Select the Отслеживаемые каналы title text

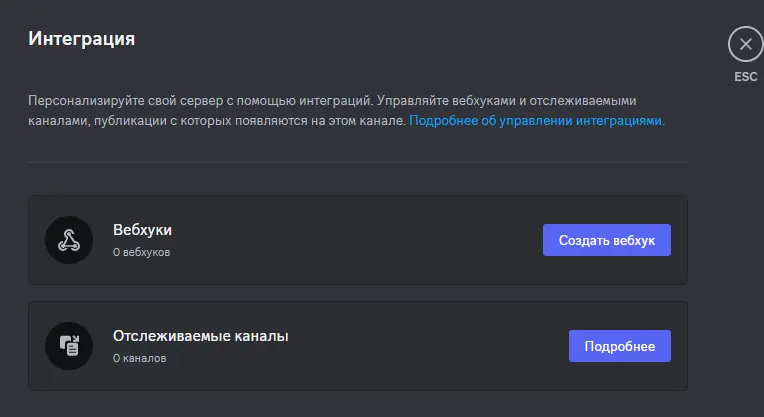pyautogui.click(x=201, y=336)
